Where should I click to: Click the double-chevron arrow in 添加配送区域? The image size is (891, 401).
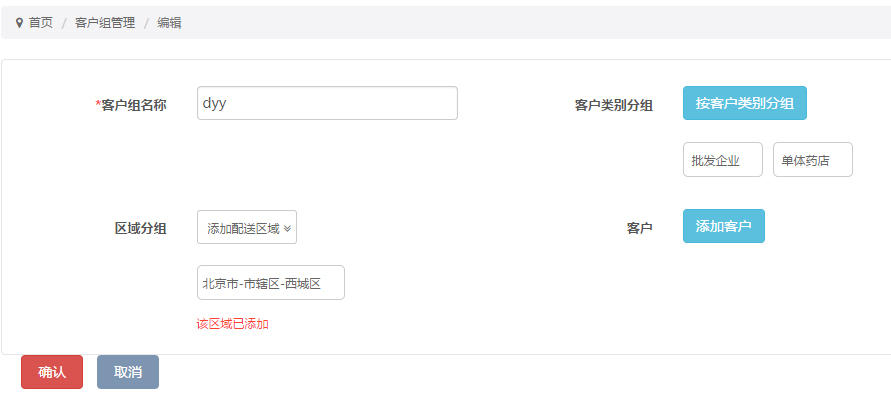click(288, 228)
